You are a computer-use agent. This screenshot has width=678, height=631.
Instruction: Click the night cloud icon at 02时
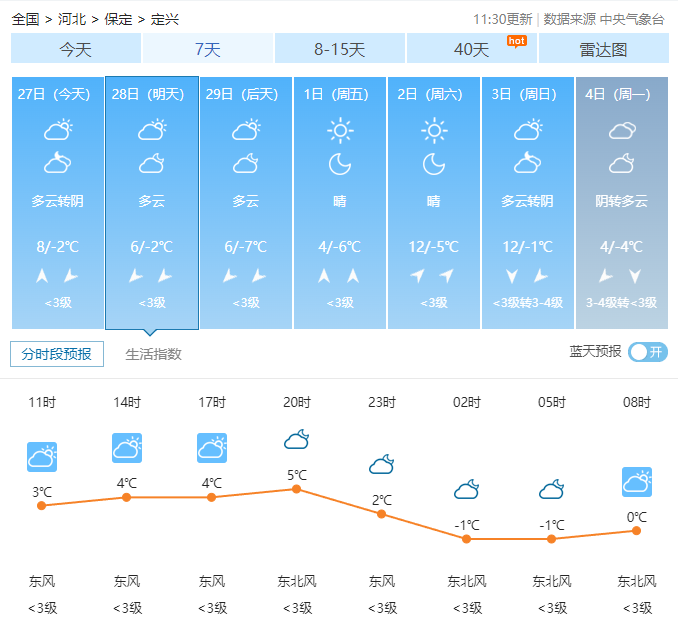tap(466, 489)
